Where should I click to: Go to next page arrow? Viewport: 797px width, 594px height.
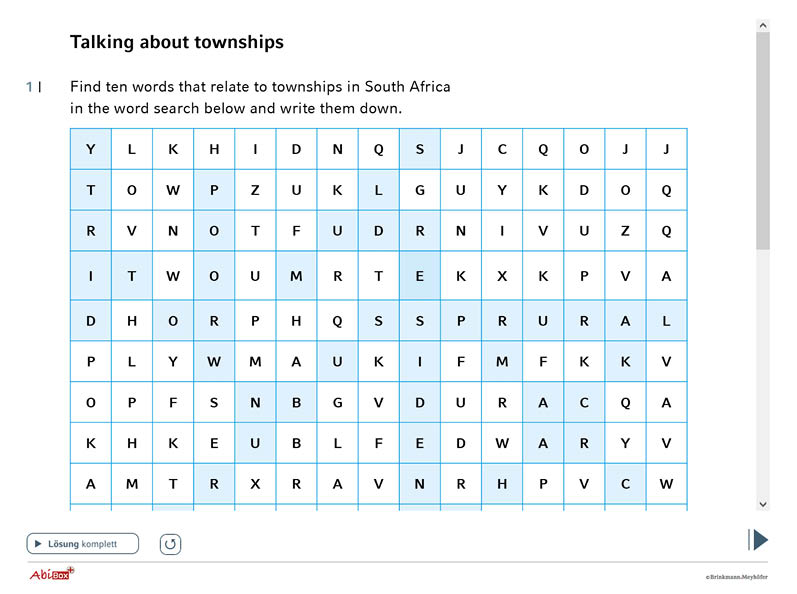pyautogui.click(x=758, y=540)
